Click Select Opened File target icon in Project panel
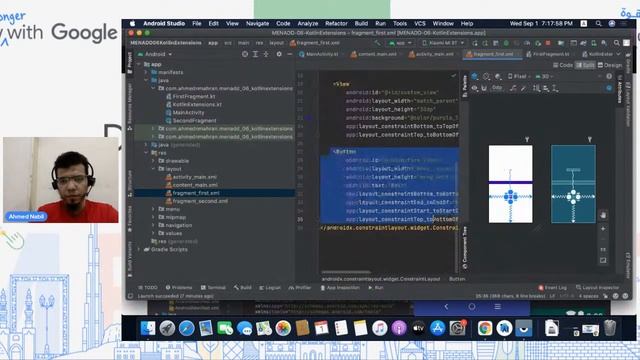The image size is (640, 360). (244, 54)
